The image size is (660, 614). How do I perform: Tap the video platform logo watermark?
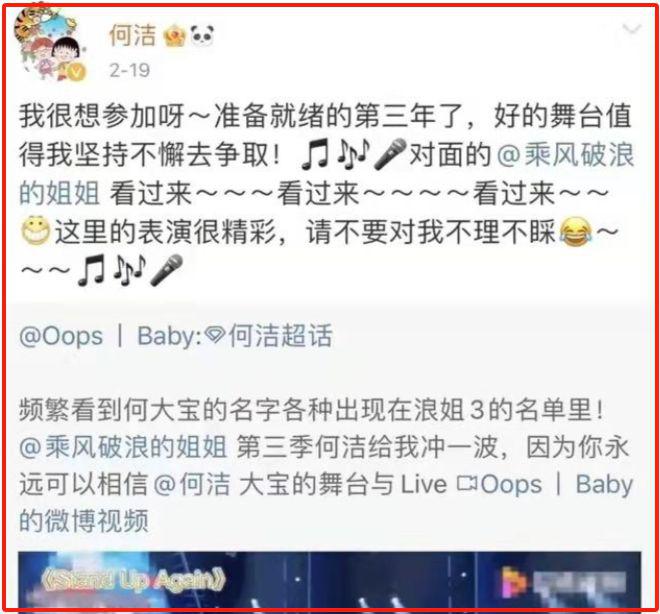click(514, 581)
